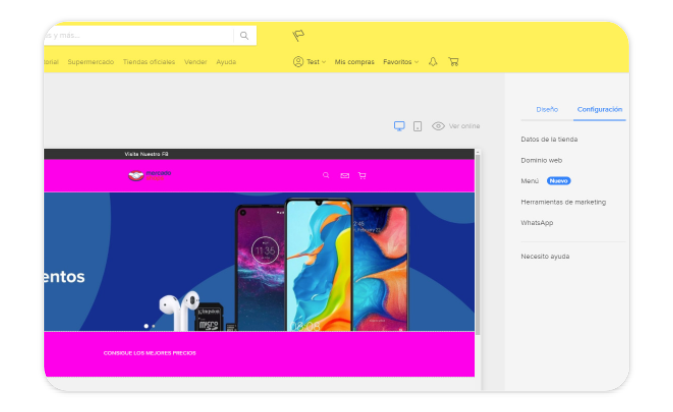Viewport: 673px width, 412px height.
Task: Expand the Test account dropdown
Action: (x=316, y=62)
